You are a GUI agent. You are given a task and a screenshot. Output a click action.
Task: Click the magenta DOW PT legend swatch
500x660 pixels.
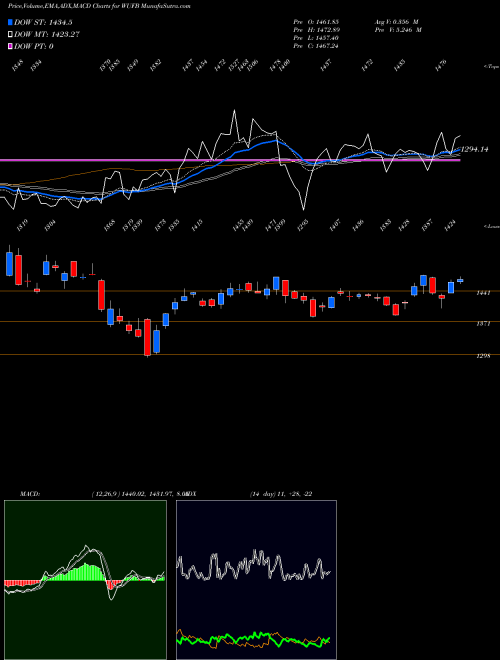10,46
